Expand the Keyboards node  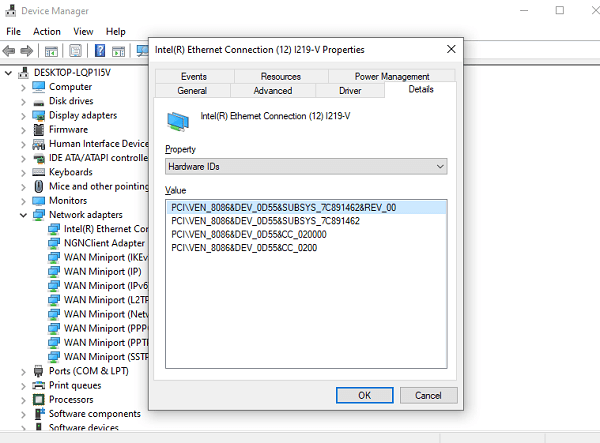point(23,173)
